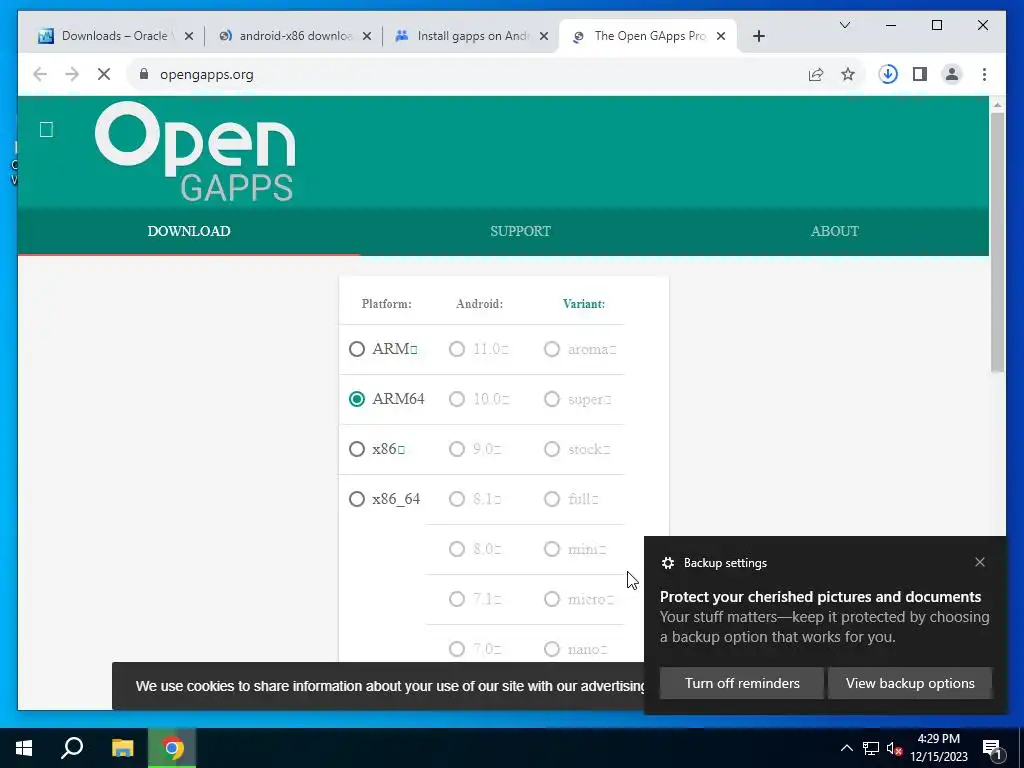Close the Install gapps on Android tab
Image resolution: width=1024 pixels, height=768 pixels.
point(543,36)
